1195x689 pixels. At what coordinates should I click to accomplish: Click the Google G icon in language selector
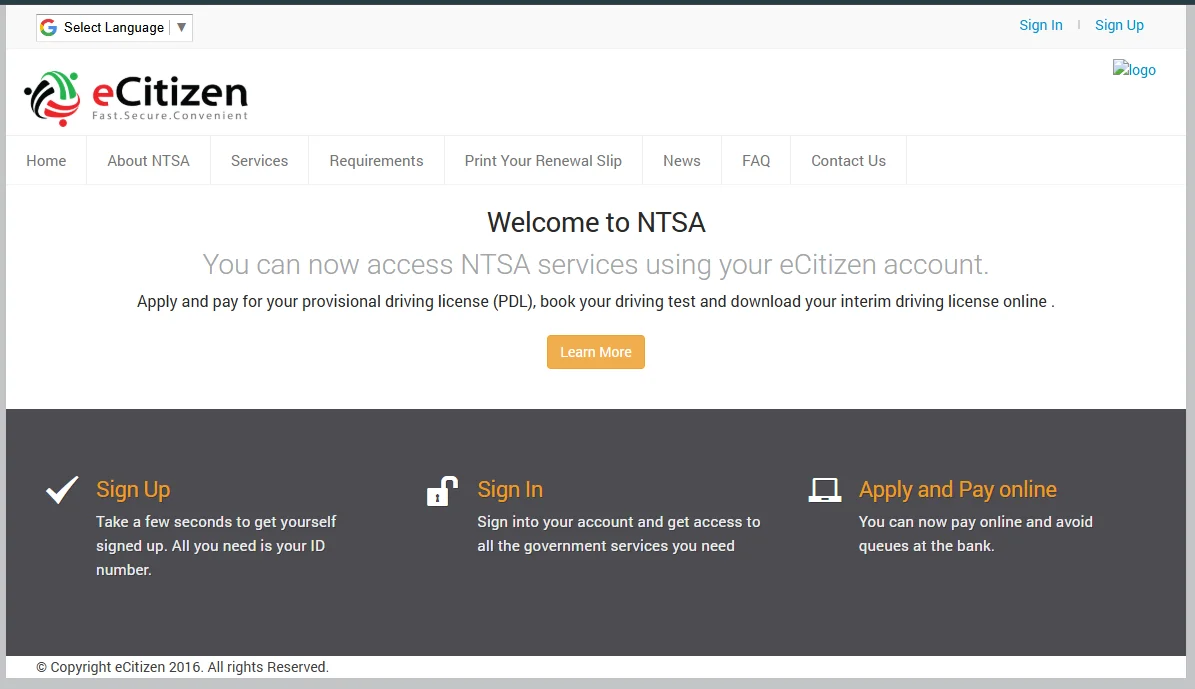[x=49, y=27]
